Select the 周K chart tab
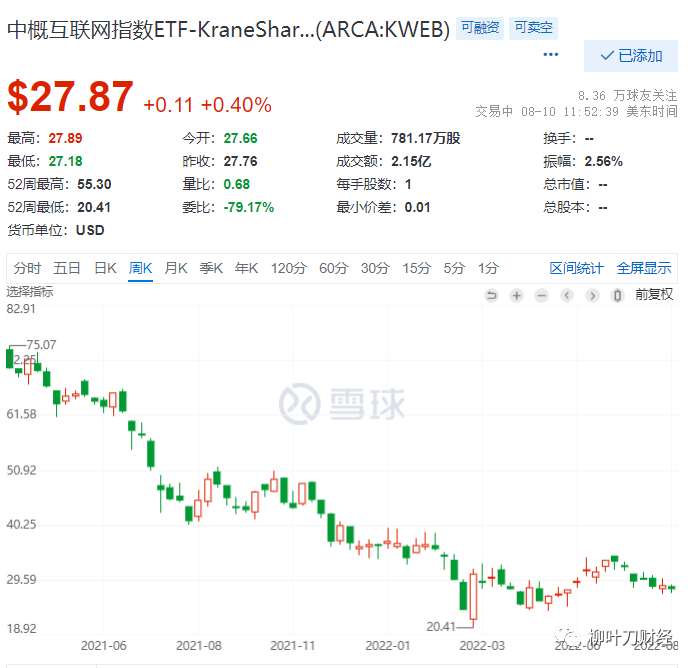This screenshot has height=668, width=695. tap(141, 268)
